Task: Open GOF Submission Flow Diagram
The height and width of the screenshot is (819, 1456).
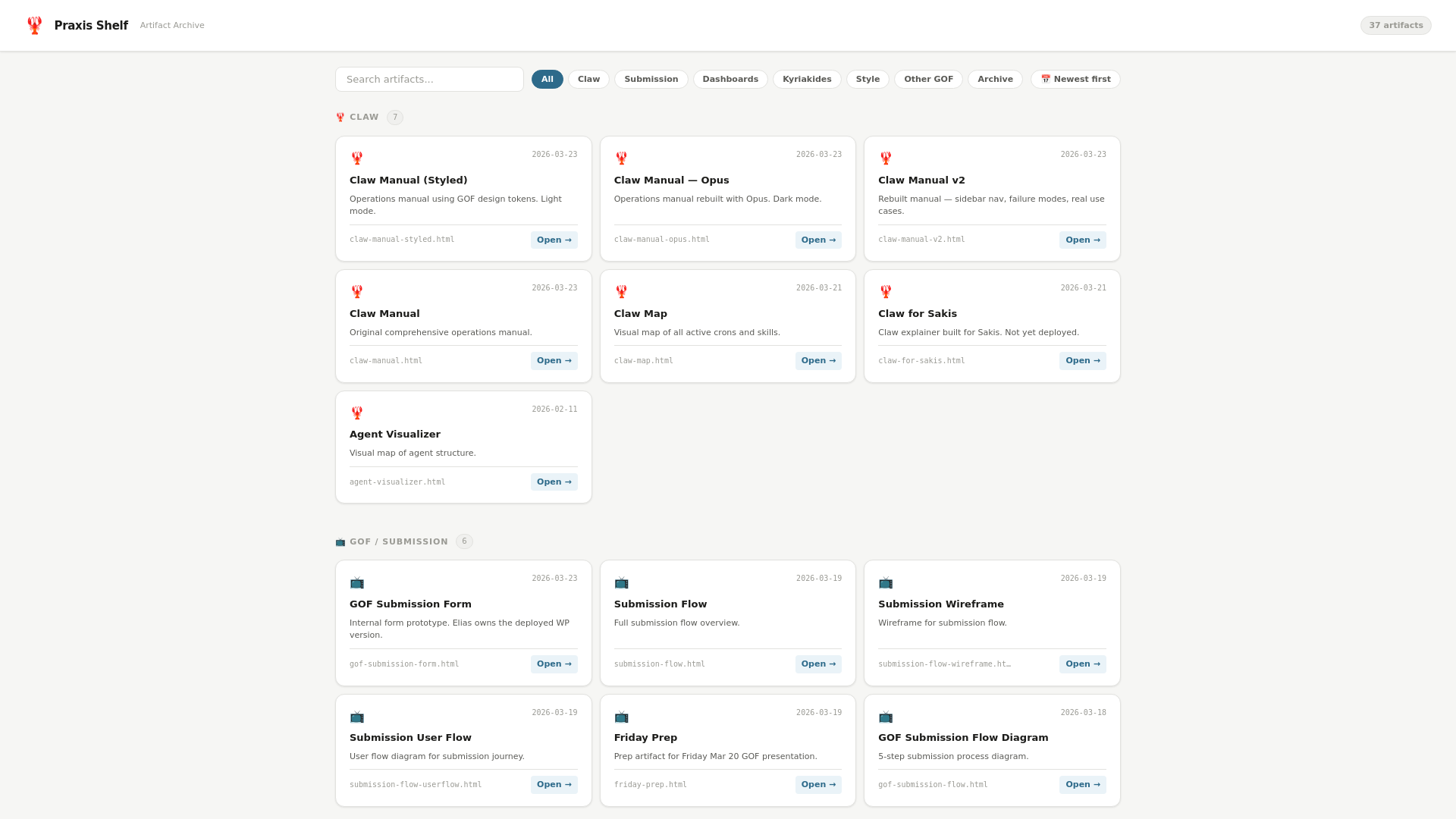Action: pos(1083,785)
